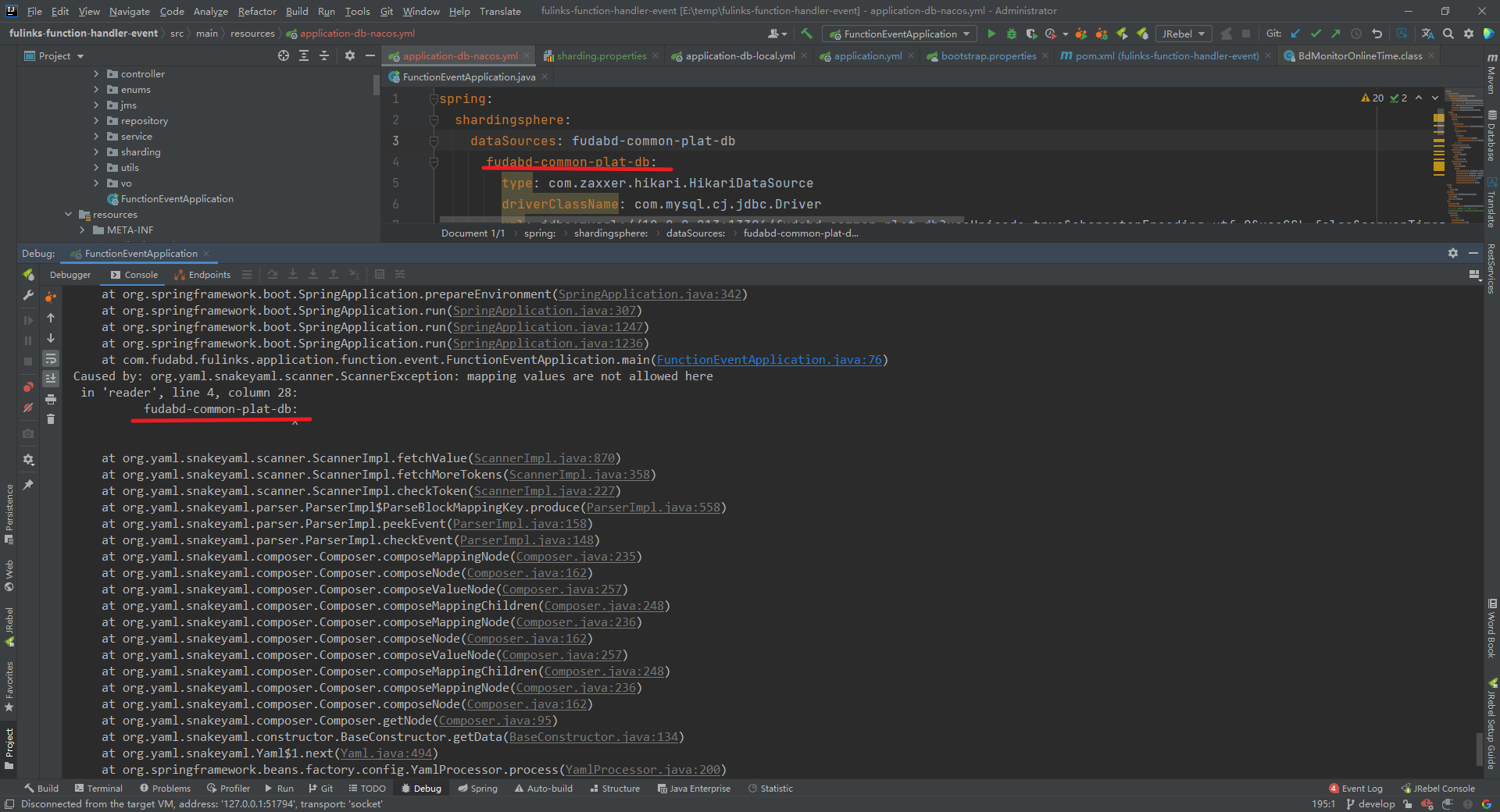Toggle Database tool window on right edge
The height and width of the screenshot is (812, 1500).
pyautogui.click(x=1491, y=136)
